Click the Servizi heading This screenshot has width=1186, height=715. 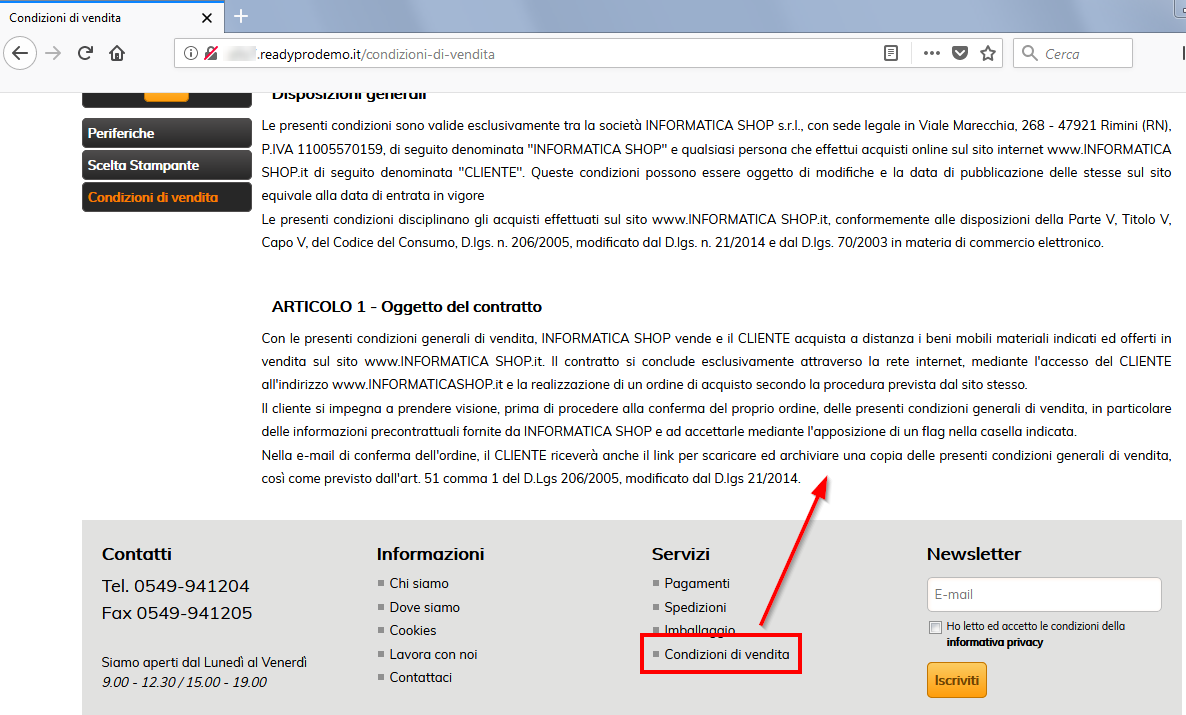[681, 554]
